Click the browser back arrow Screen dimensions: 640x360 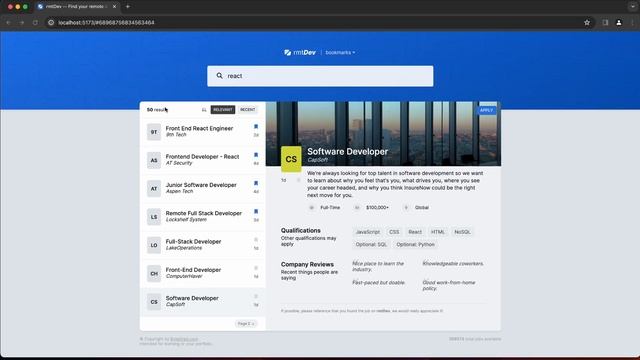pyautogui.click(x=8, y=22)
